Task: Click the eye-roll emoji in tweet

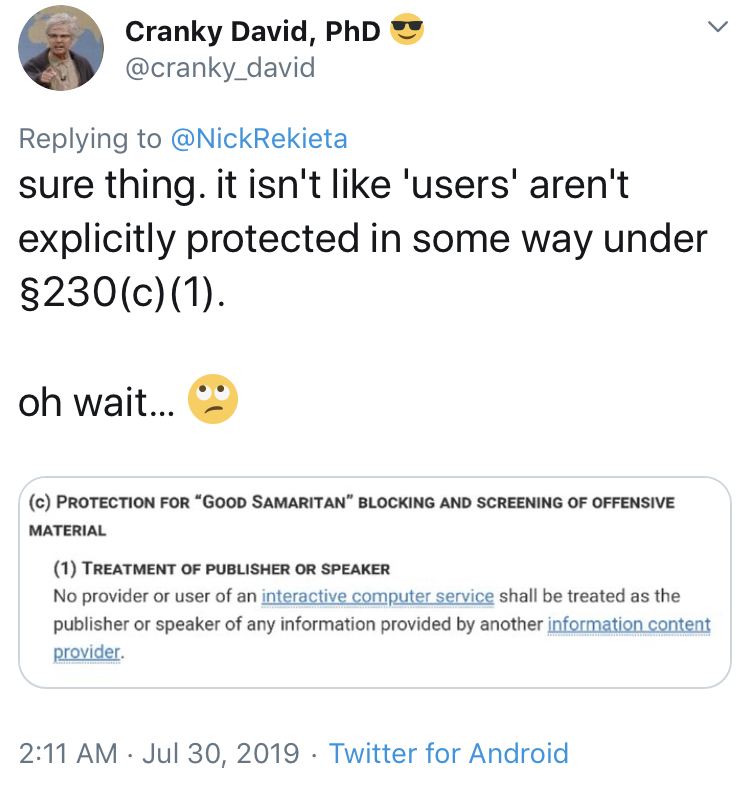Action: click(213, 399)
